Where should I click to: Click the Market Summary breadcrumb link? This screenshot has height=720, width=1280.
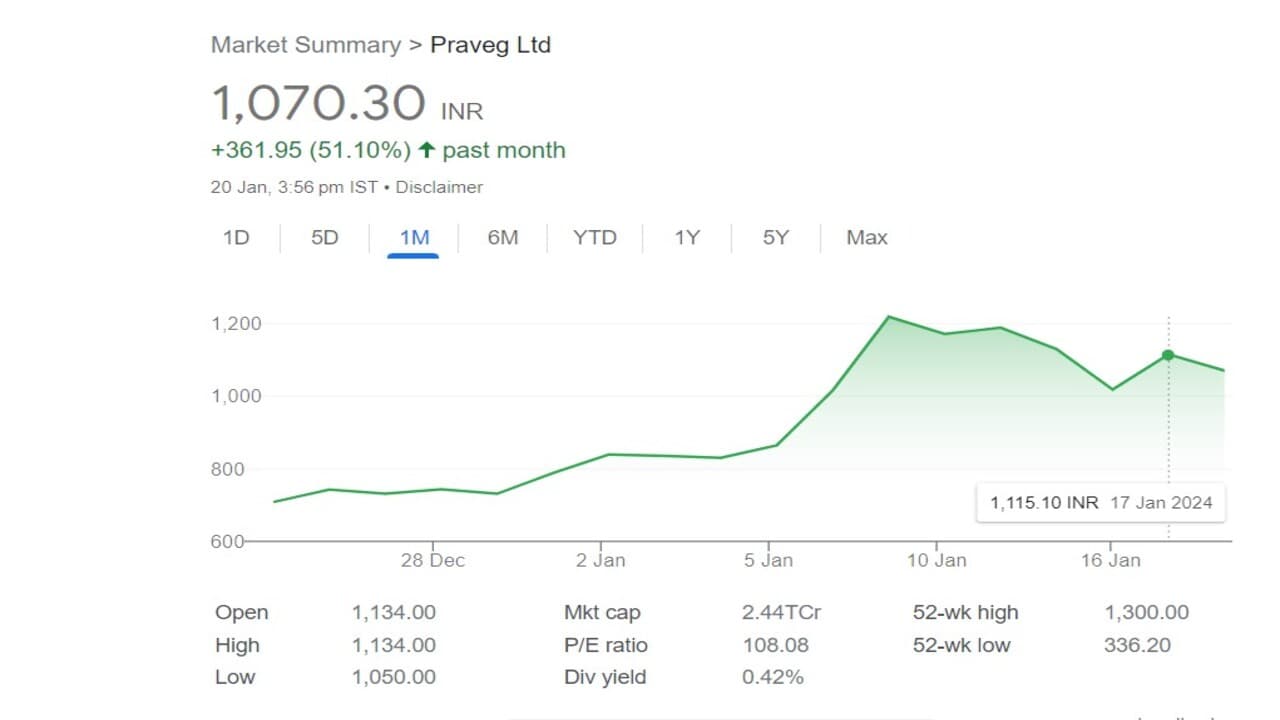(x=305, y=45)
